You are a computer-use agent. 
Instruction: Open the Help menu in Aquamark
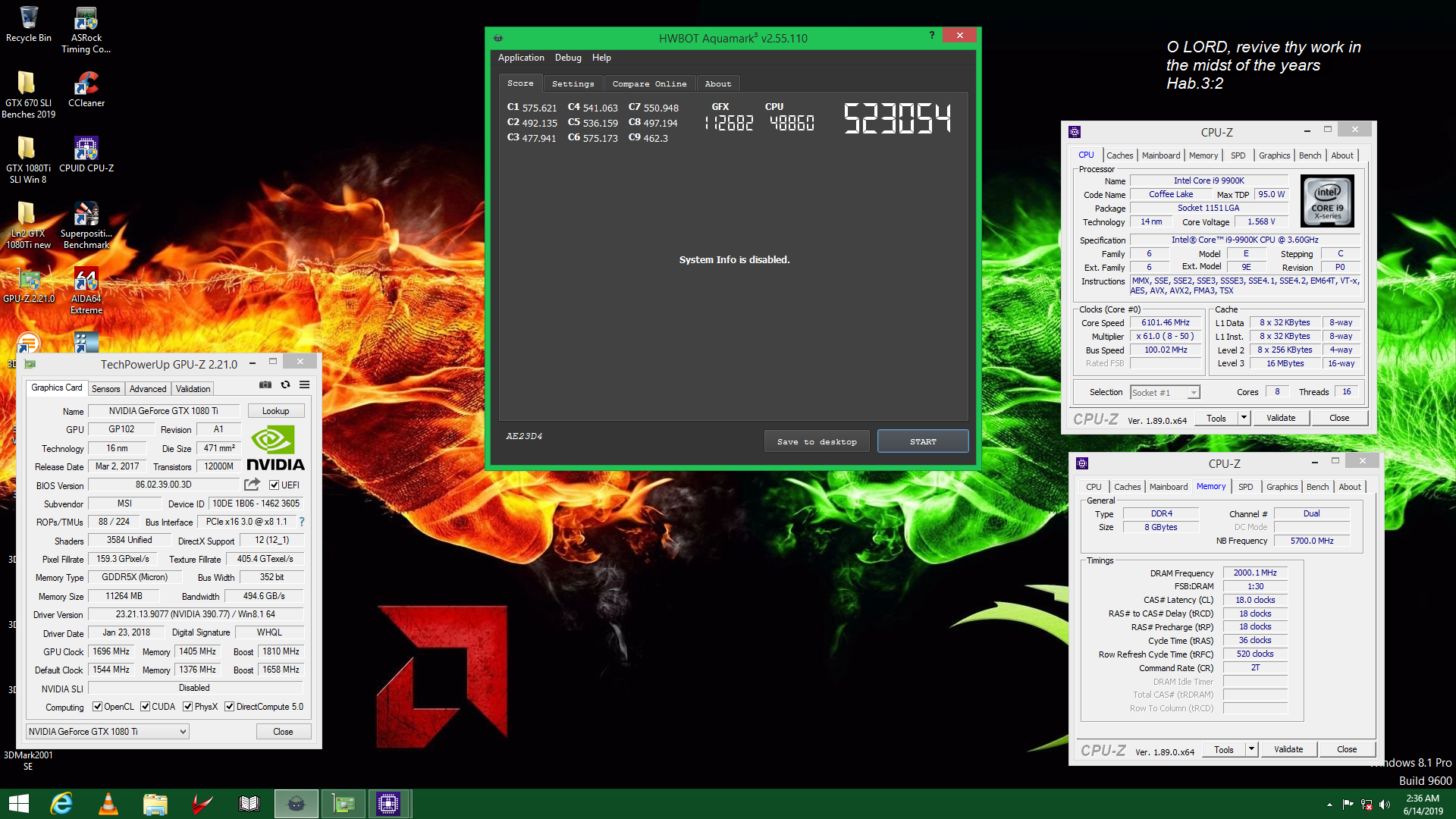coord(601,58)
